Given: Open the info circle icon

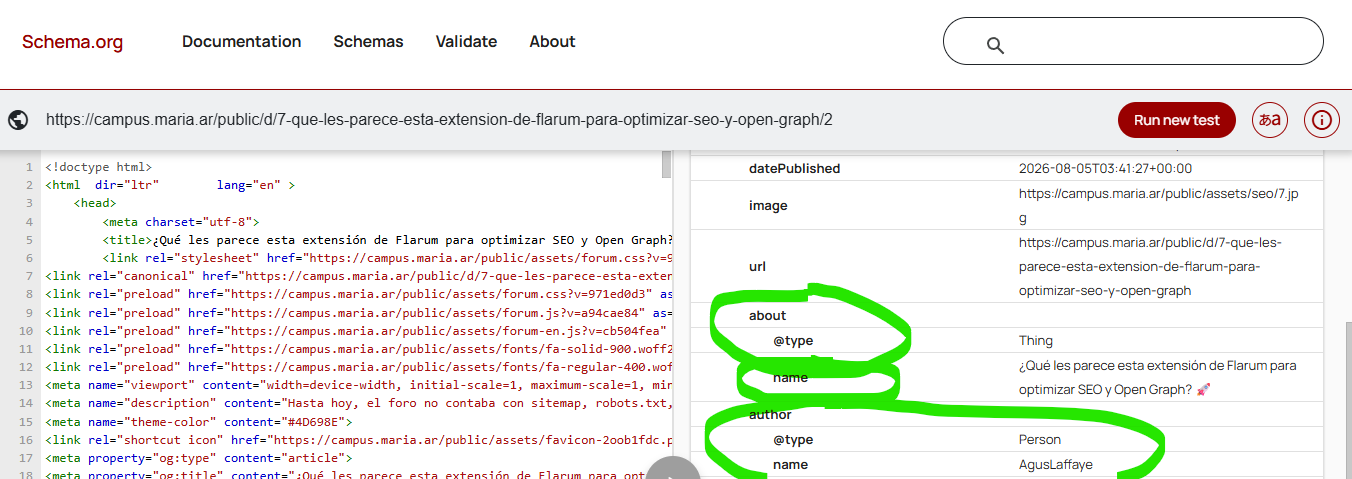Looking at the screenshot, I should 1322,120.
